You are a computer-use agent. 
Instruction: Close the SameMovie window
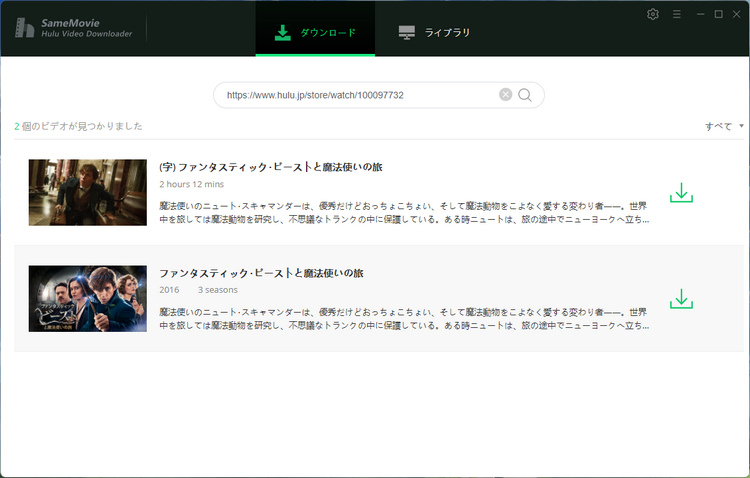coord(737,14)
